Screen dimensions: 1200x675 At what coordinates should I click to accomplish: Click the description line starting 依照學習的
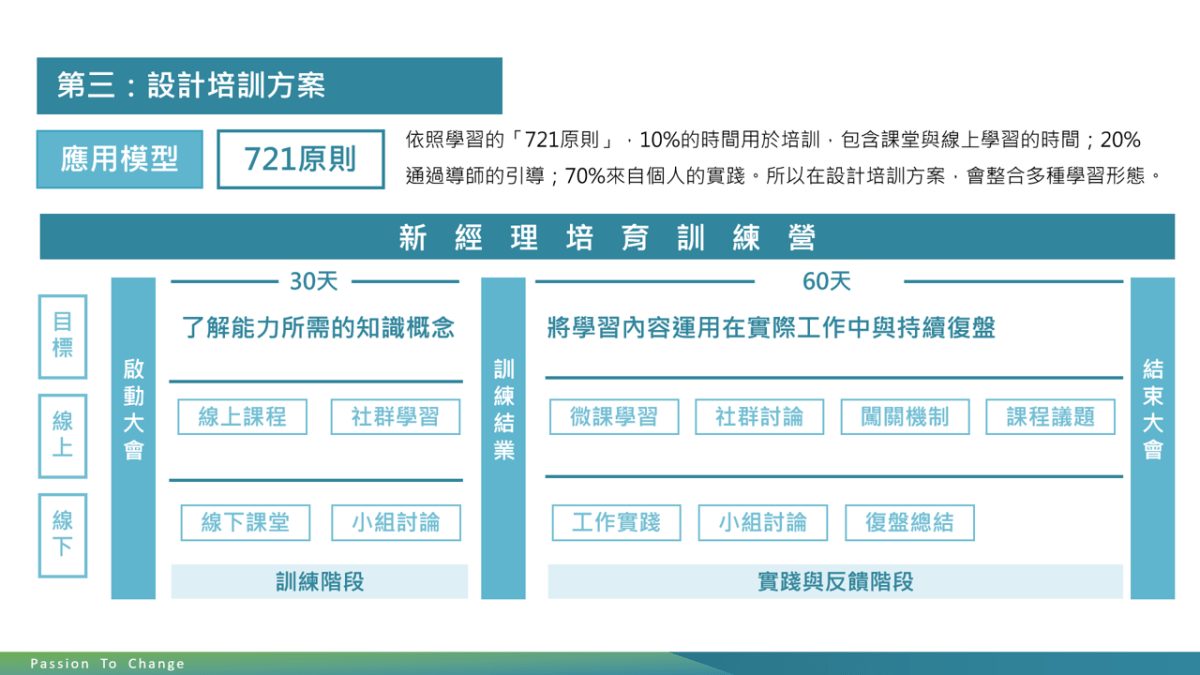pos(773,140)
